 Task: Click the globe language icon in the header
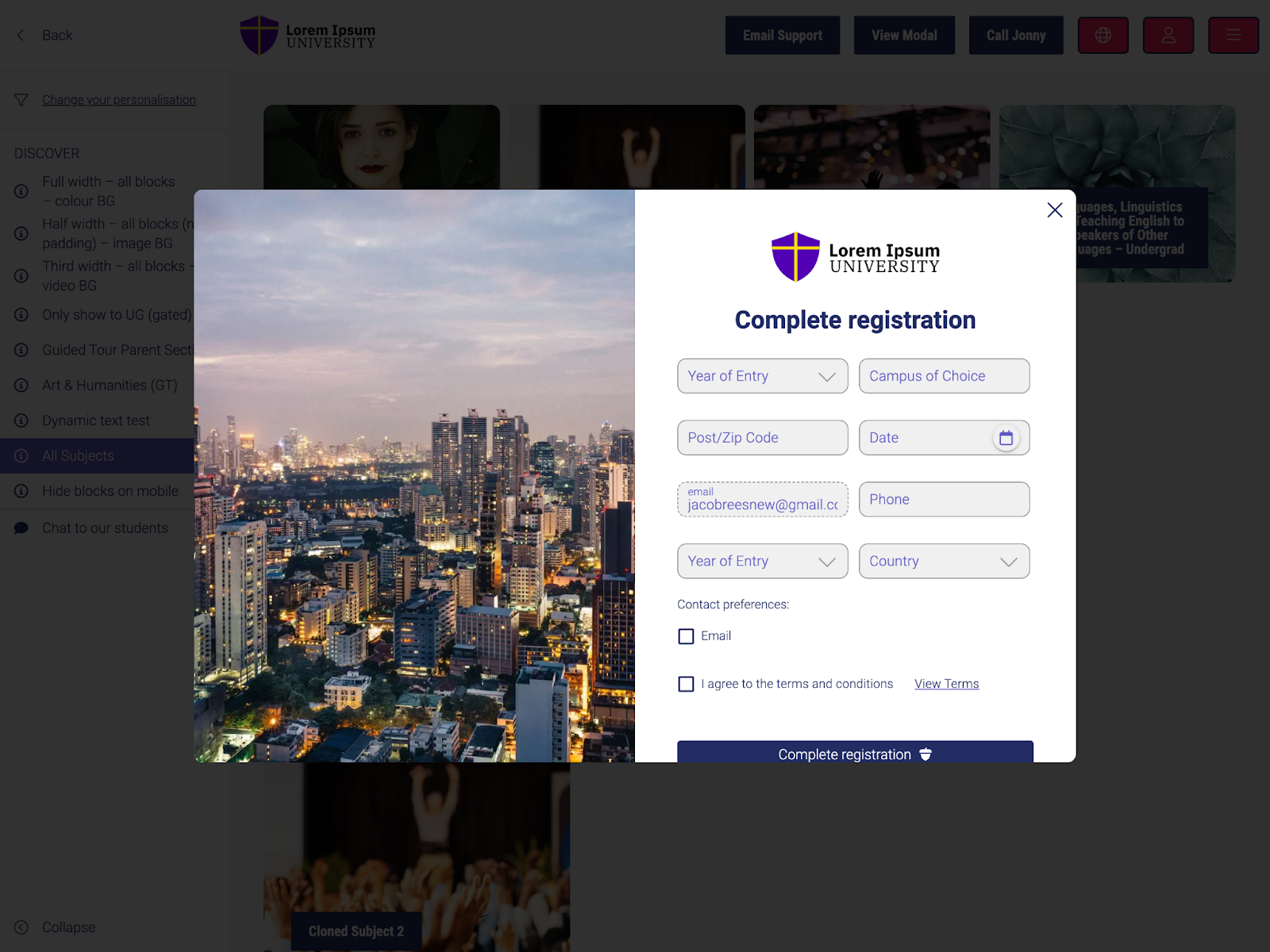(1103, 35)
